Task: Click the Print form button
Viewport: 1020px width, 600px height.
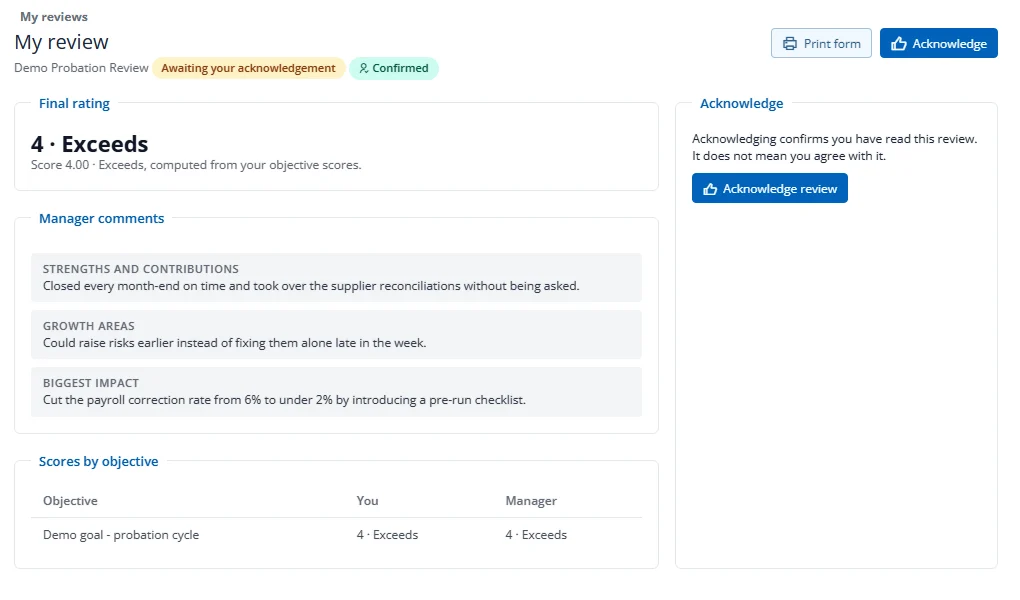Action: click(821, 44)
